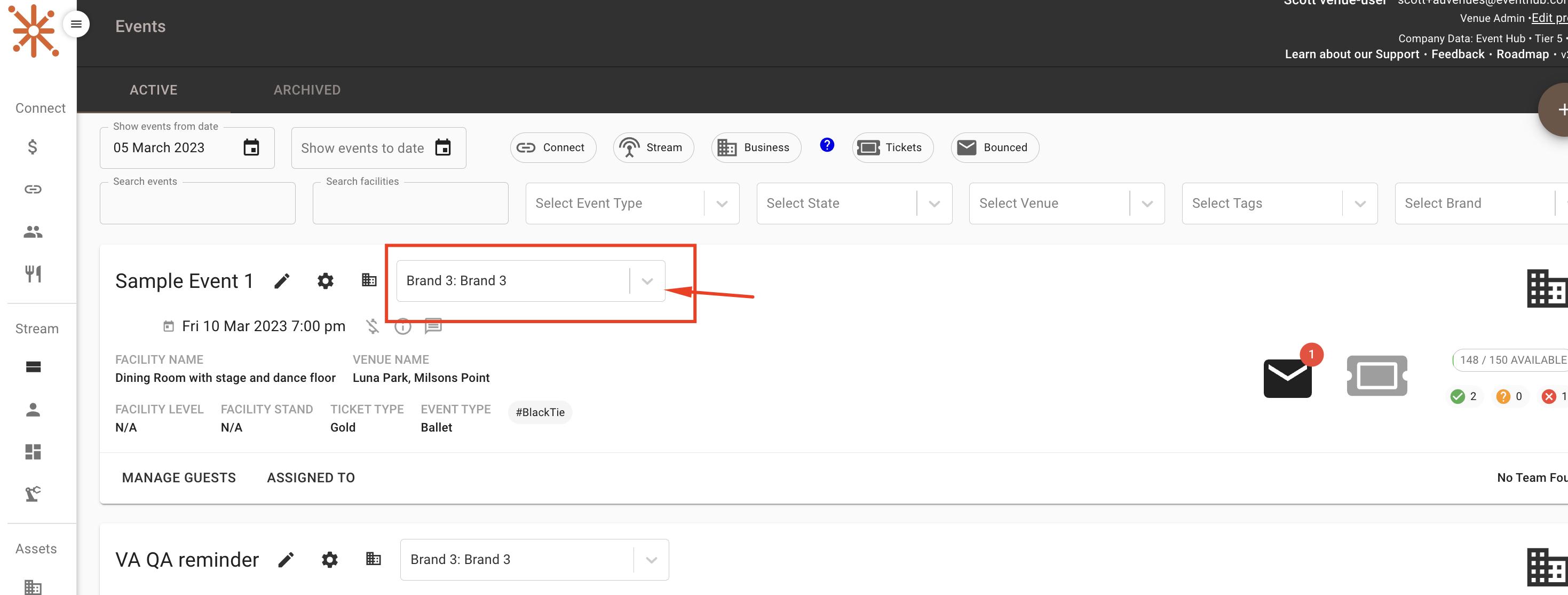Click the grey ticket icon for Sample Event 1

coord(1376,376)
